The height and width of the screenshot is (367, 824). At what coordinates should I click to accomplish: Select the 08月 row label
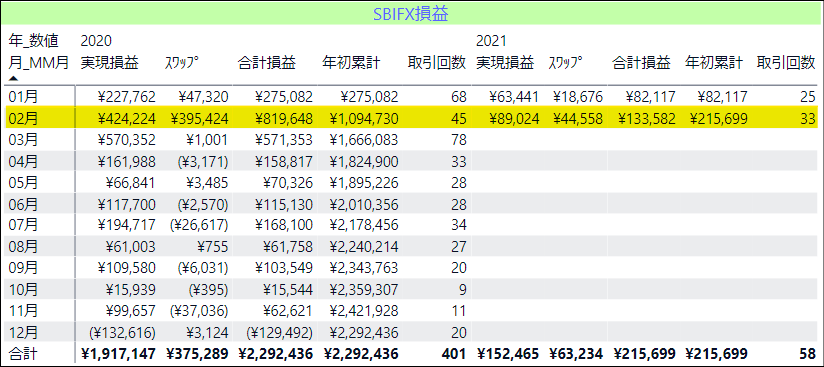click(x=23, y=247)
